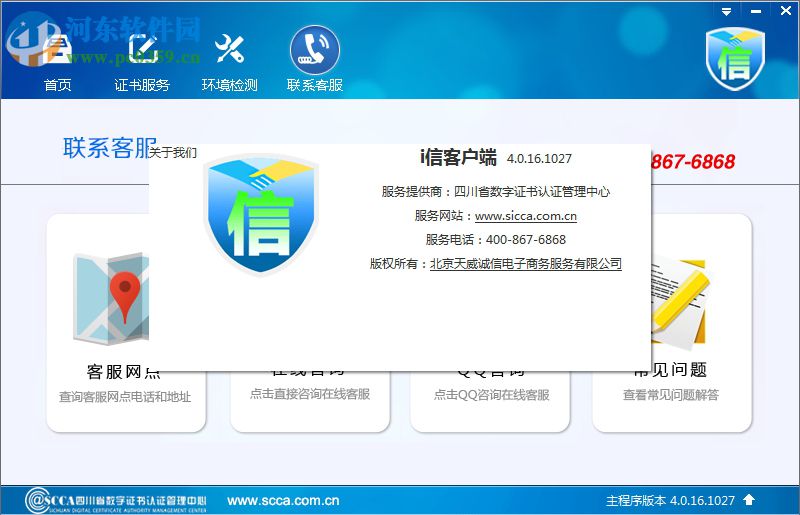Click the i信客户端 heading in About dialog
800x515 pixels.
click(458, 157)
